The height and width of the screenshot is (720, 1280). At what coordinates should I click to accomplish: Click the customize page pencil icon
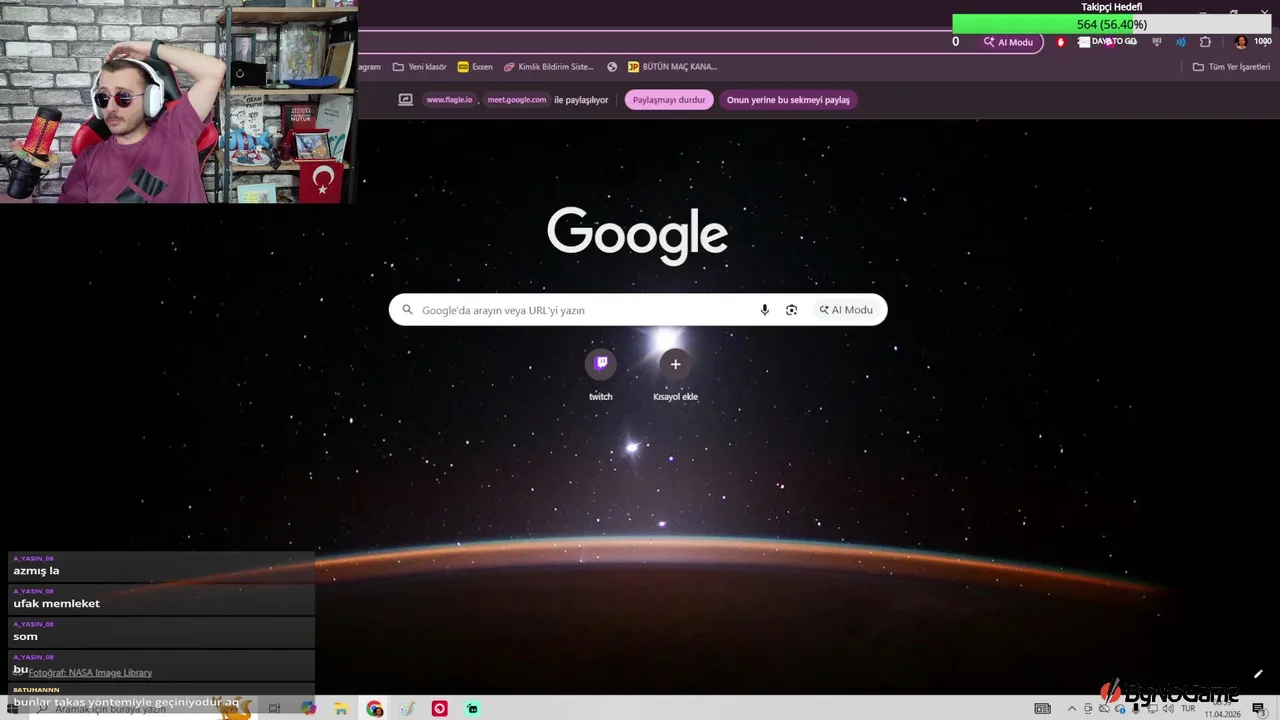pyautogui.click(x=1258, y=674)
